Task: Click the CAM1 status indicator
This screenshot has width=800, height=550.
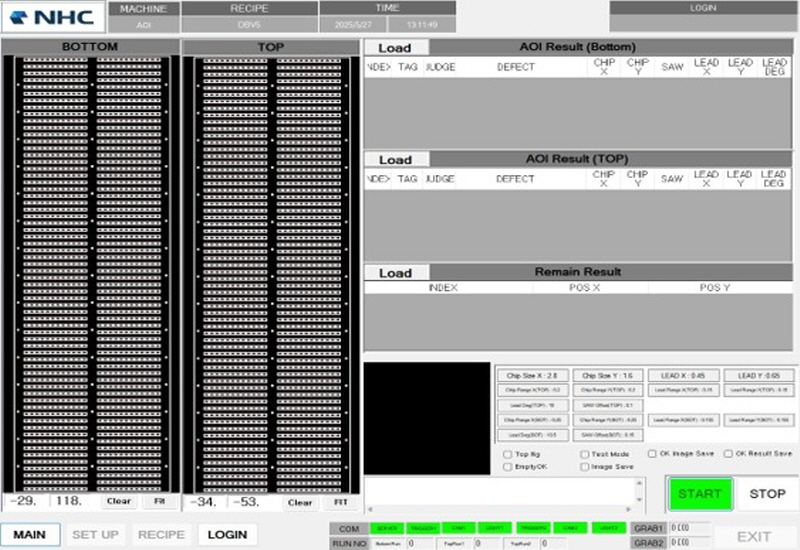Action: 457,527
